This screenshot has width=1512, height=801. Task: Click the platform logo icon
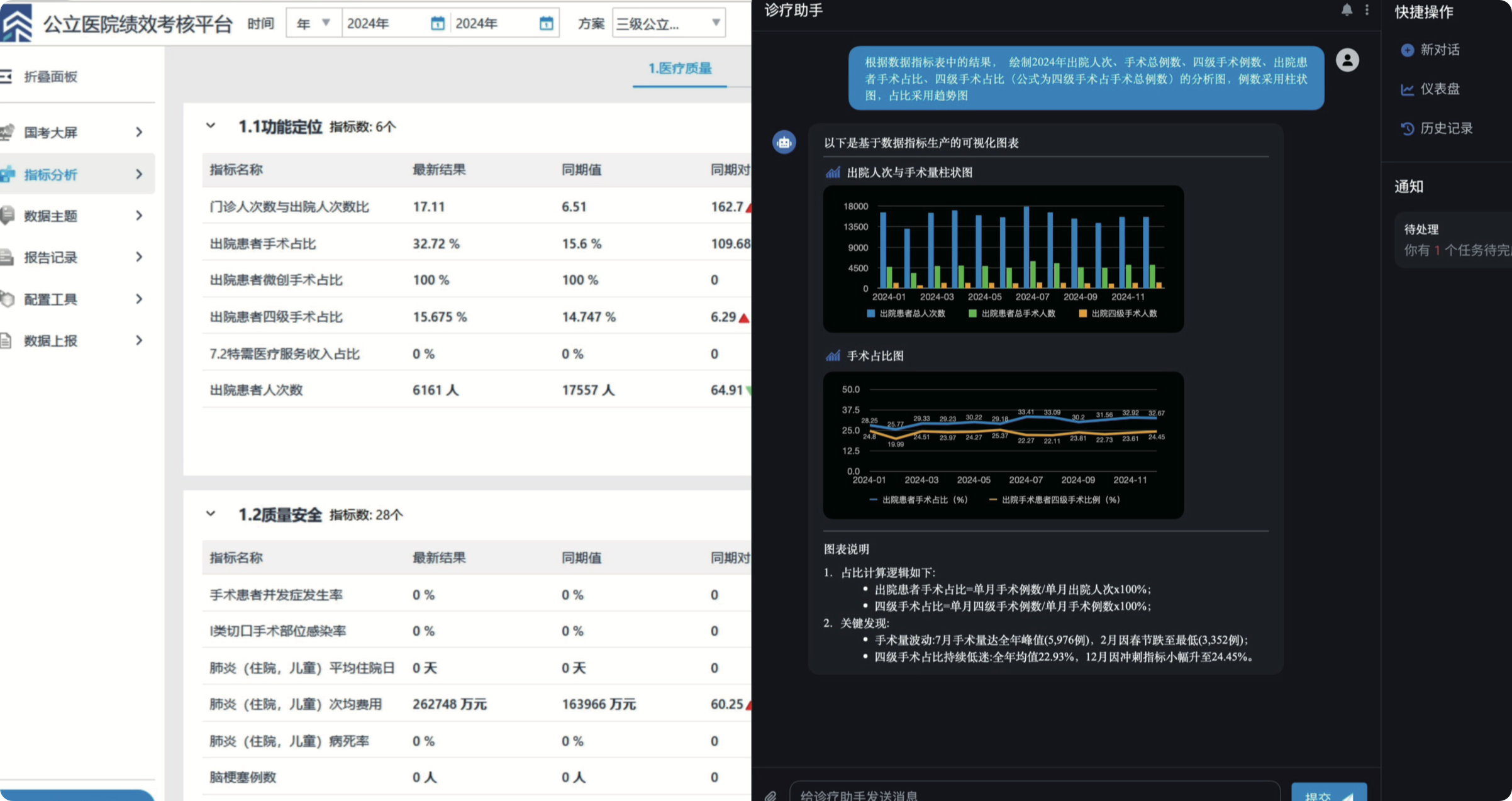17,23
